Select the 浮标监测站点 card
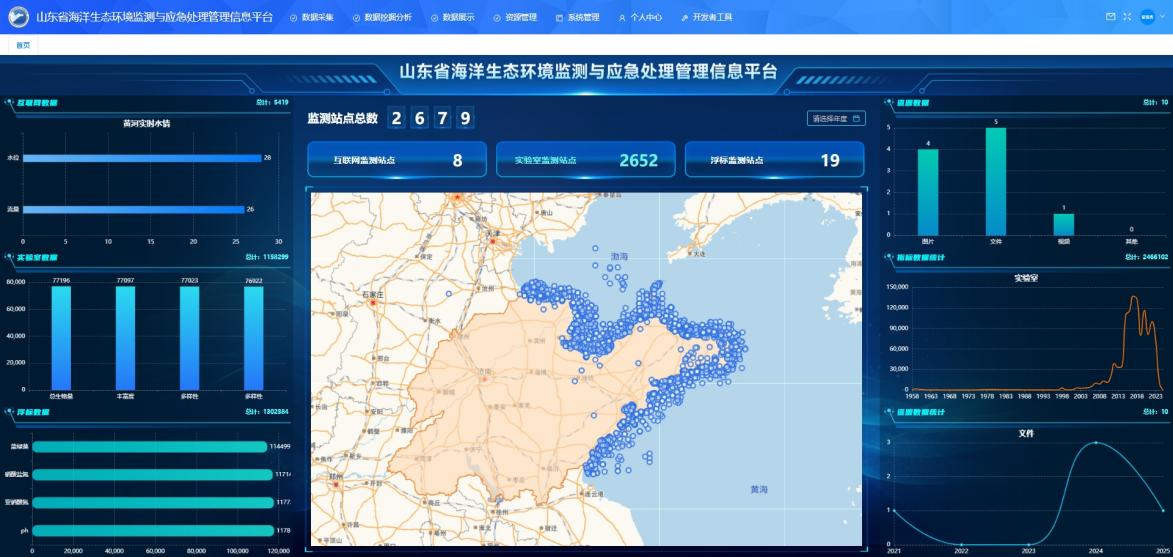 [774, 160]
